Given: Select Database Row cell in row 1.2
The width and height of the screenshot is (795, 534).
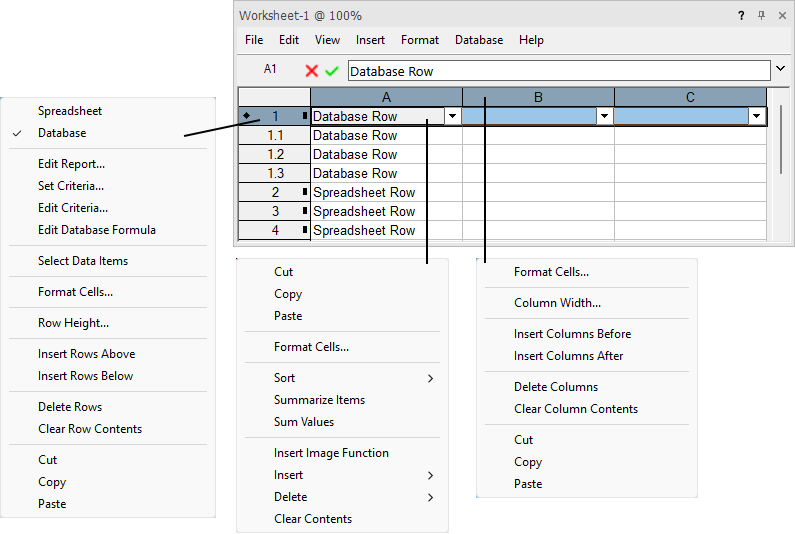Looking at the screenshot, I should coord(386,154).
